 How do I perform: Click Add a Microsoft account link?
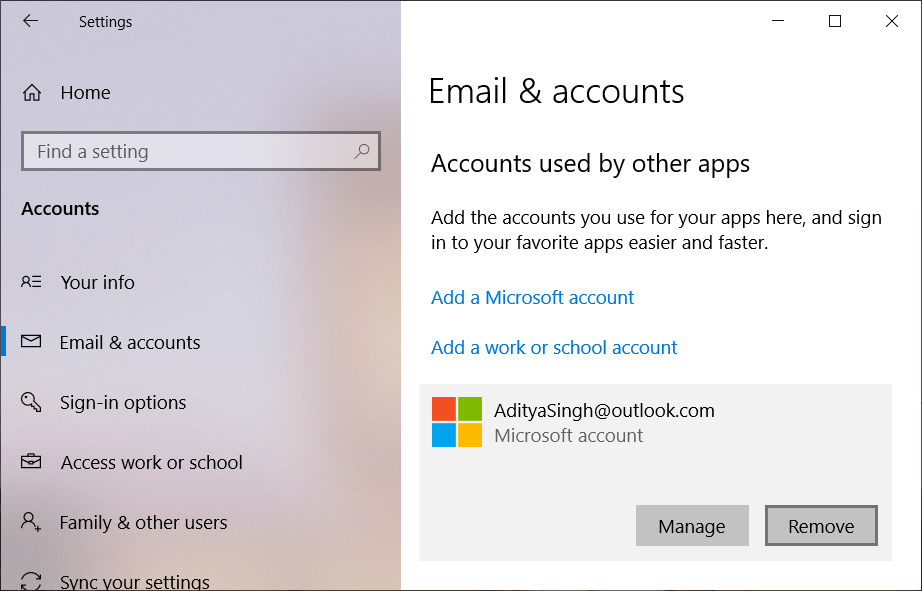pyautogui.click(x=532, y=298)
